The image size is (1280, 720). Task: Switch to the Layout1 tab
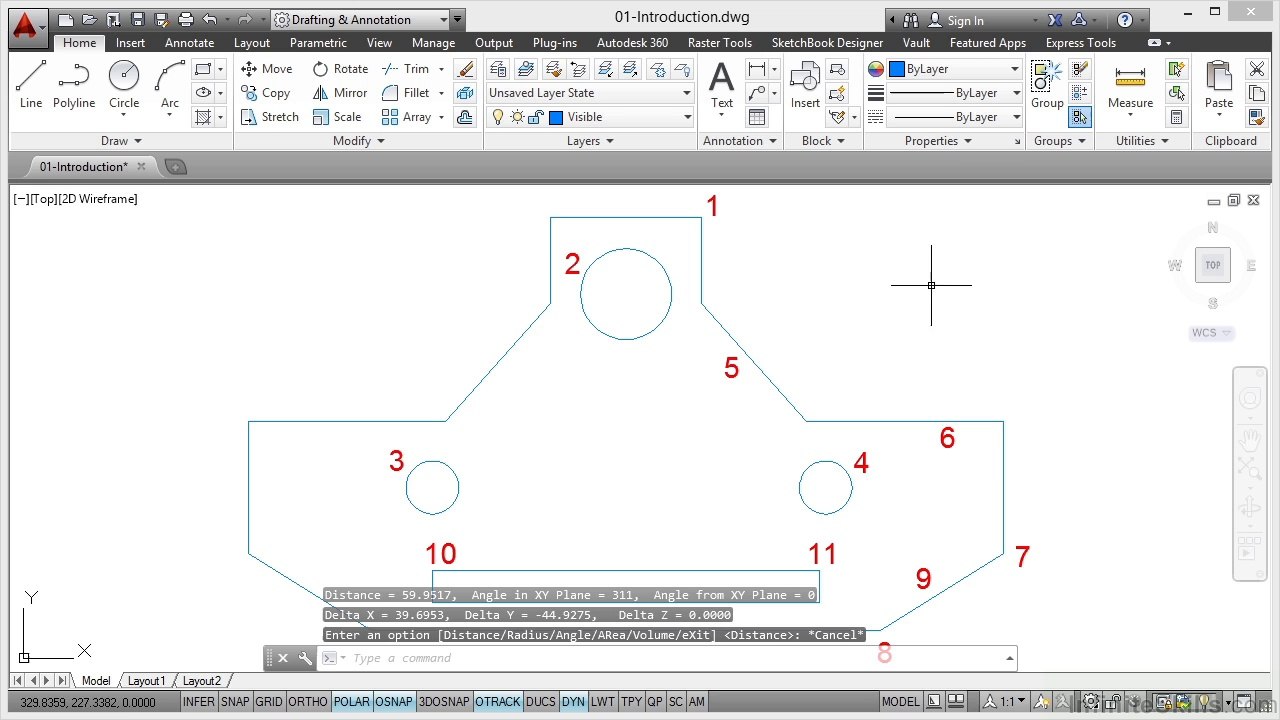(146, 681)
